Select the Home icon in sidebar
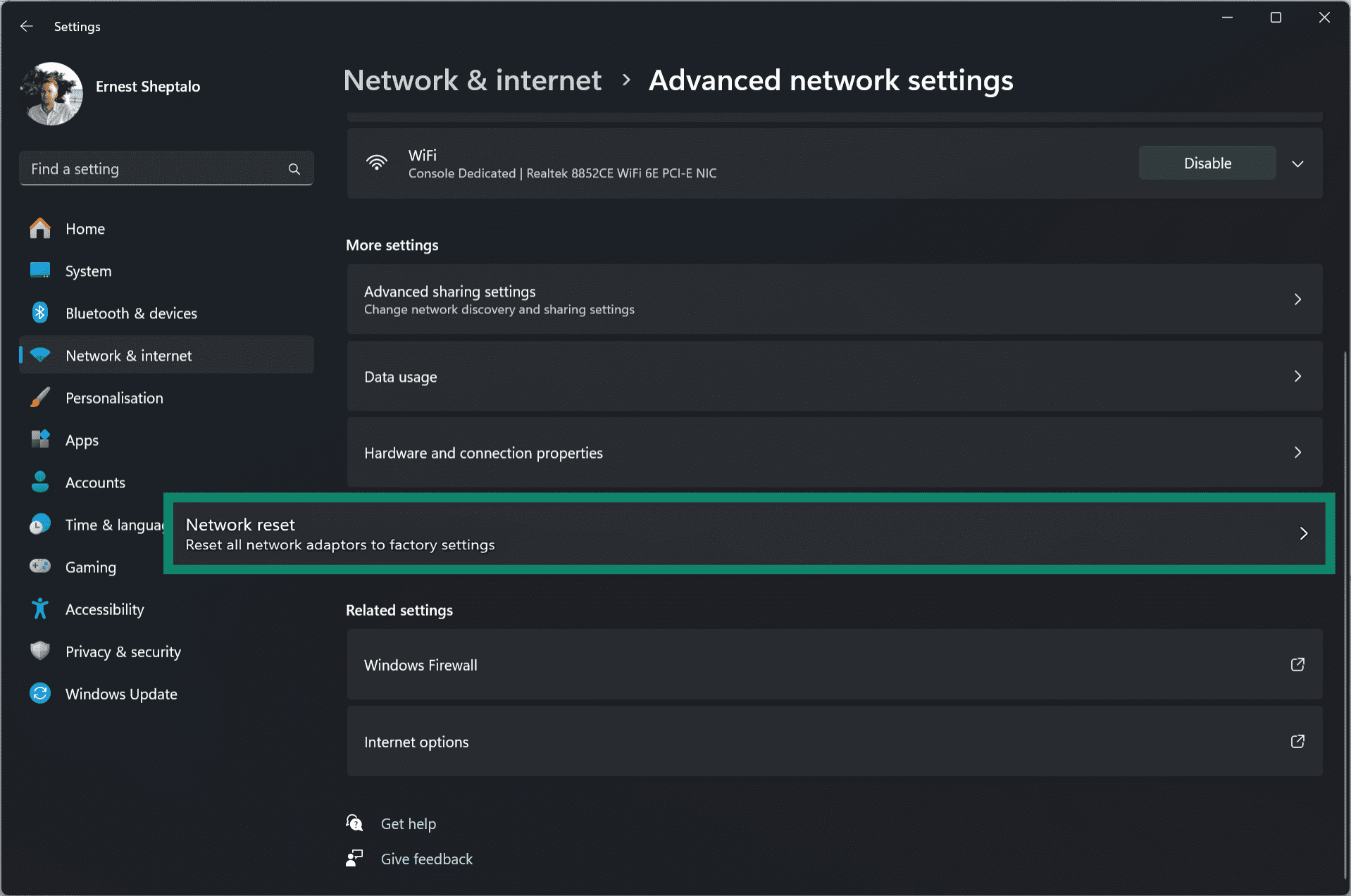The width and height of the screenshot is (1351, 896). (40, 228)
